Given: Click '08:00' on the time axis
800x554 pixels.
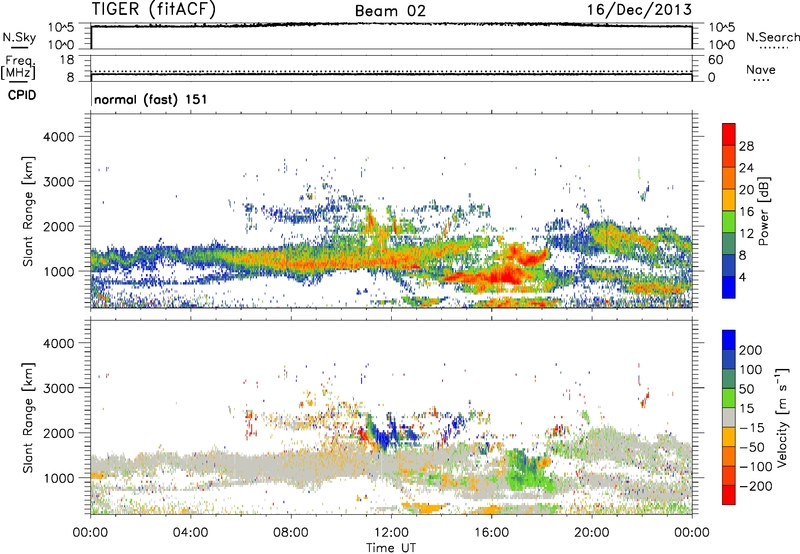Looking at the screenshot, I should pos(291,533).
